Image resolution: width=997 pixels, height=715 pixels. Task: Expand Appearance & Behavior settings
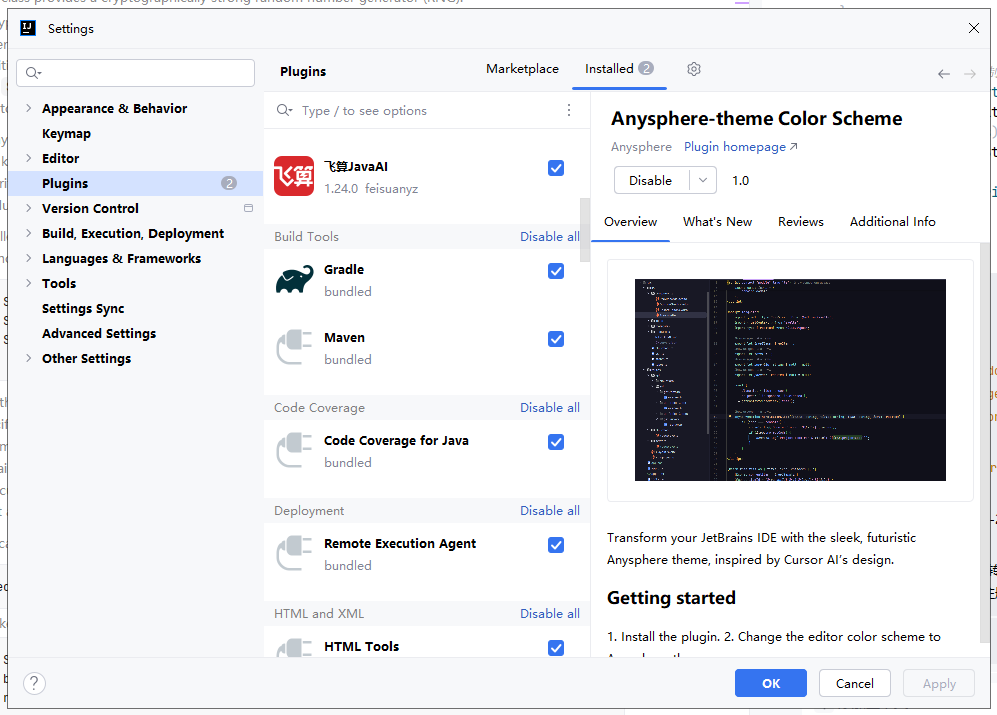click(x=29, y=108)
